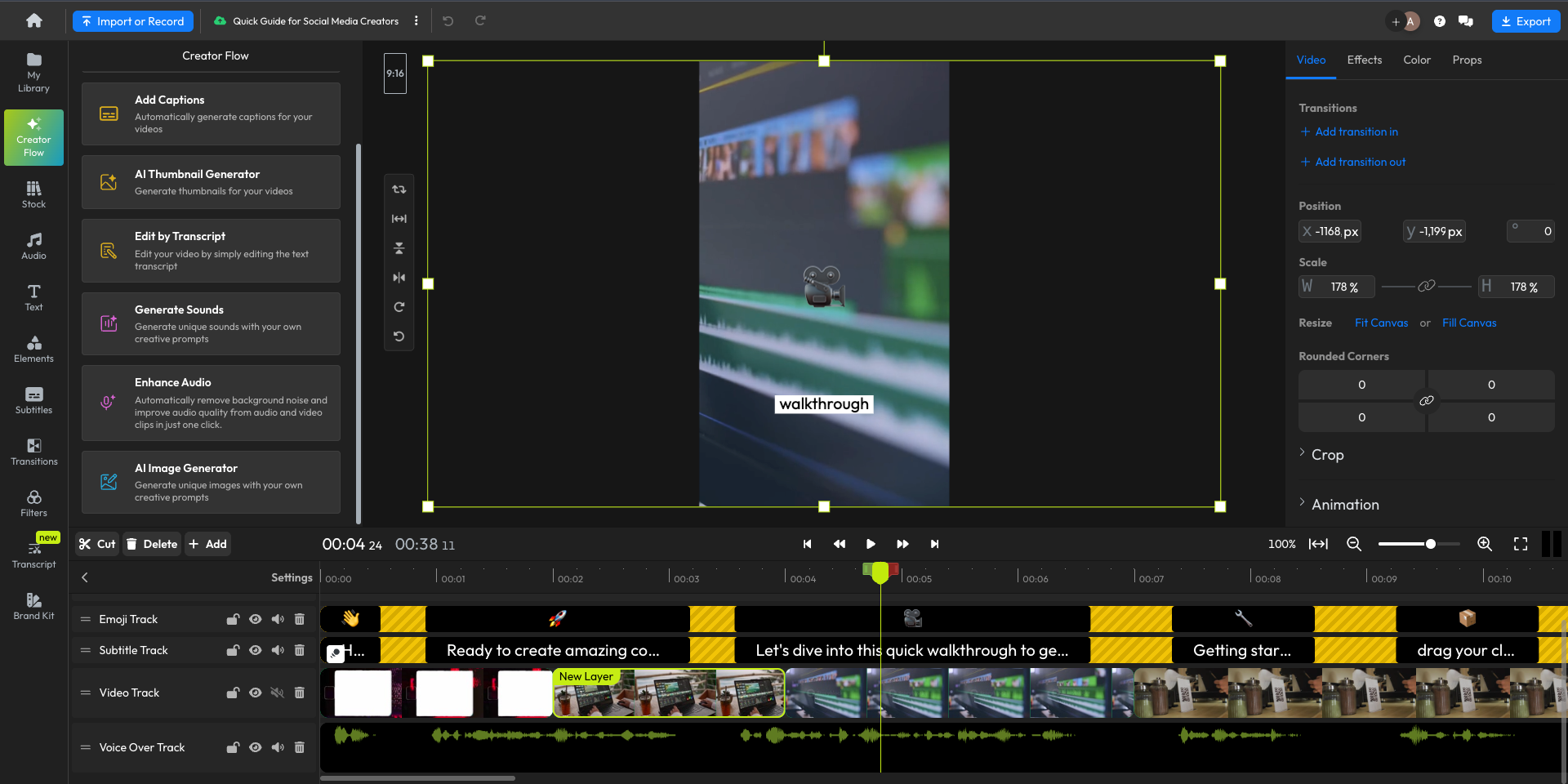Switch to the Color tab
The width and height of the screenshot is (1568, 784).
1417,60
